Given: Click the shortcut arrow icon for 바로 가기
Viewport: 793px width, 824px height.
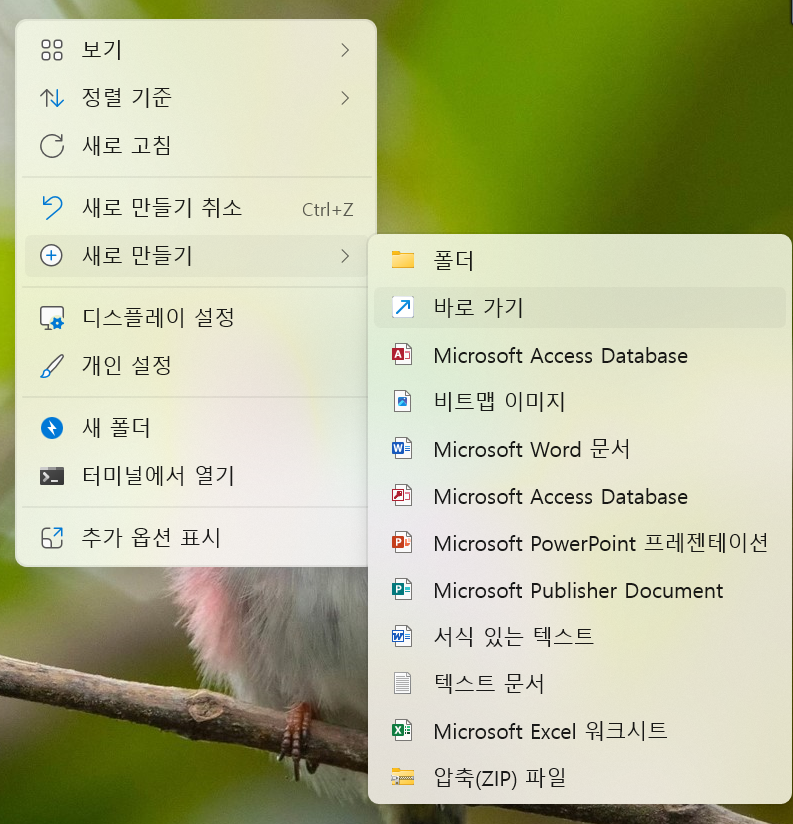Looking at the screenshot, I should point(403,307).
